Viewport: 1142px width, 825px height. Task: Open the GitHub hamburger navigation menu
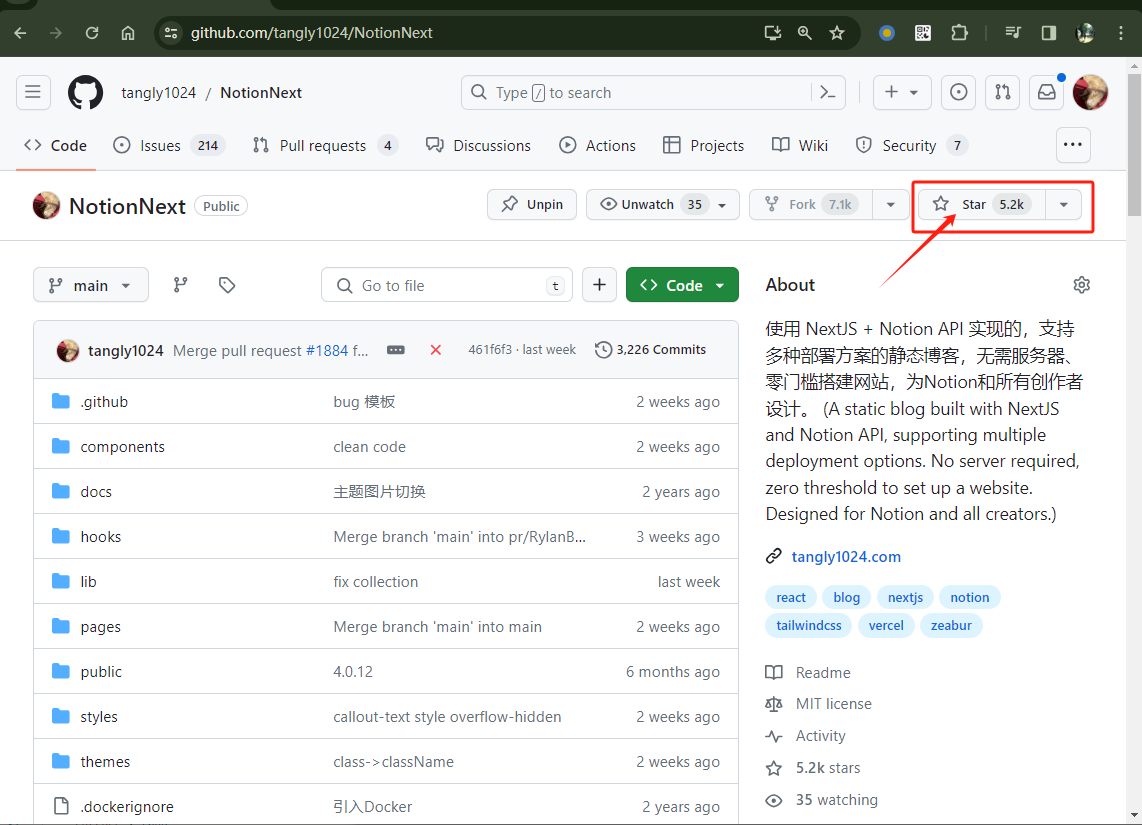pos(34,92)
